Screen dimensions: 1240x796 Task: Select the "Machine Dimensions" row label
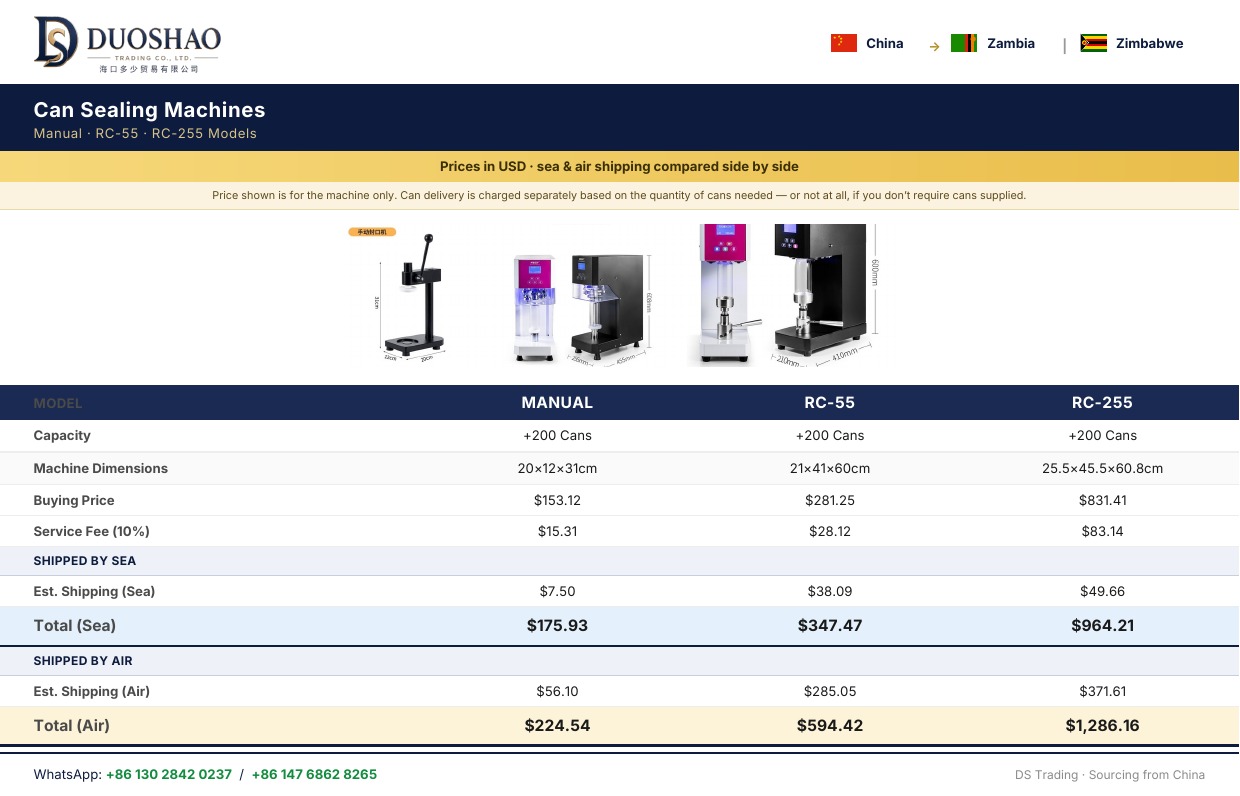pyautogui.click(x=101, y=468)
